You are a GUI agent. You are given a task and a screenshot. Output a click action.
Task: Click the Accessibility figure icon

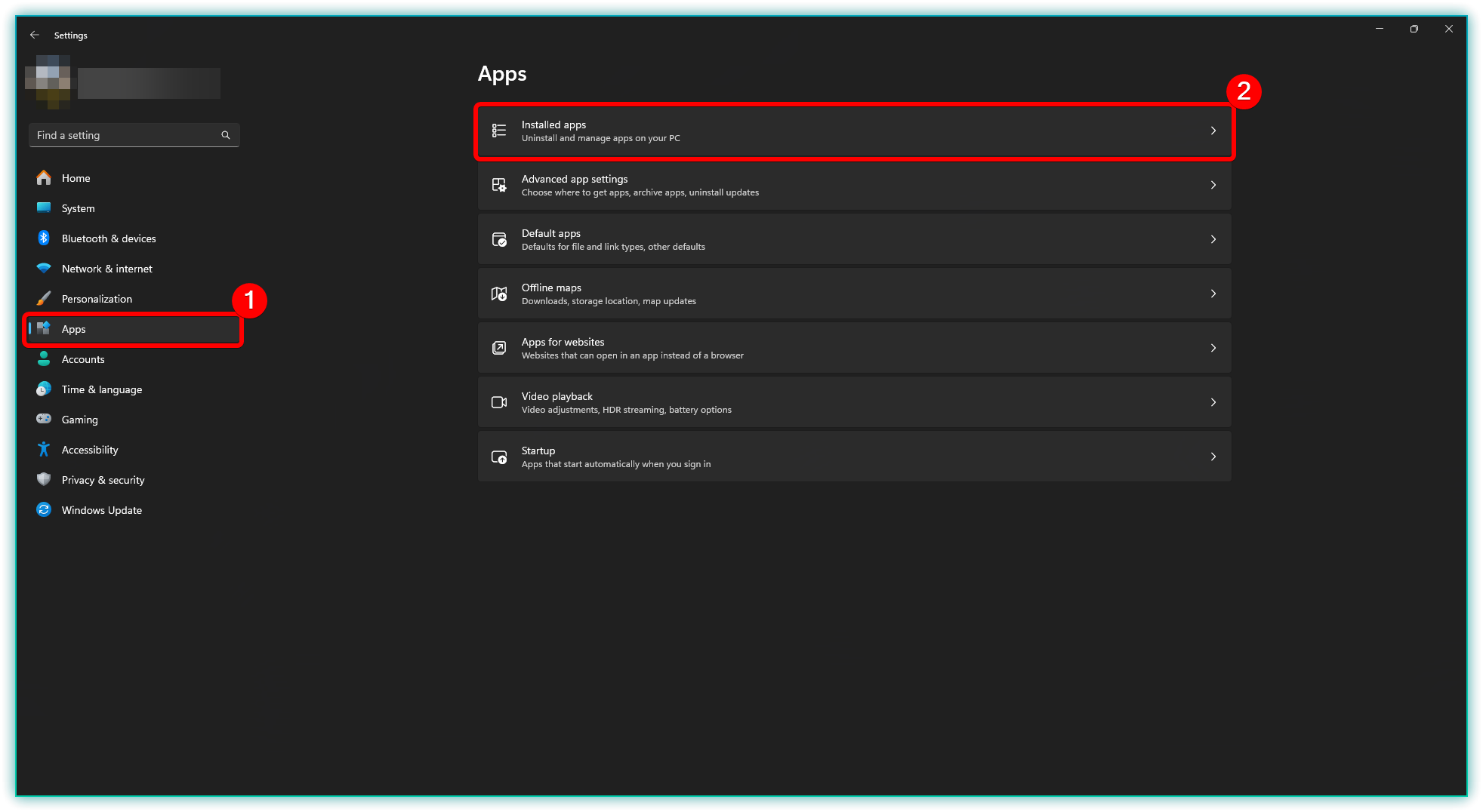[x=44, y=450]
